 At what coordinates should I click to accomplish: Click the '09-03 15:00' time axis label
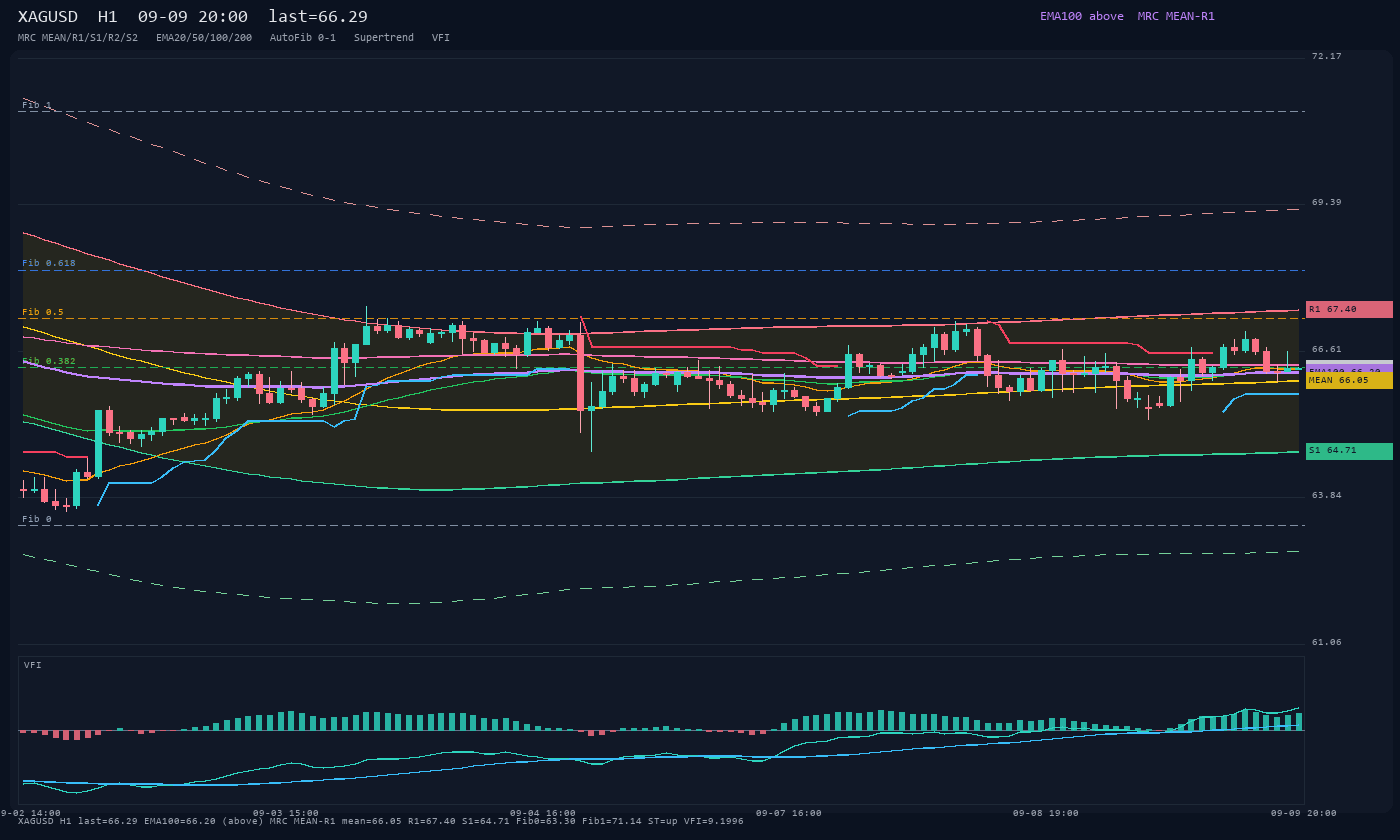click(x=286, y=813)
